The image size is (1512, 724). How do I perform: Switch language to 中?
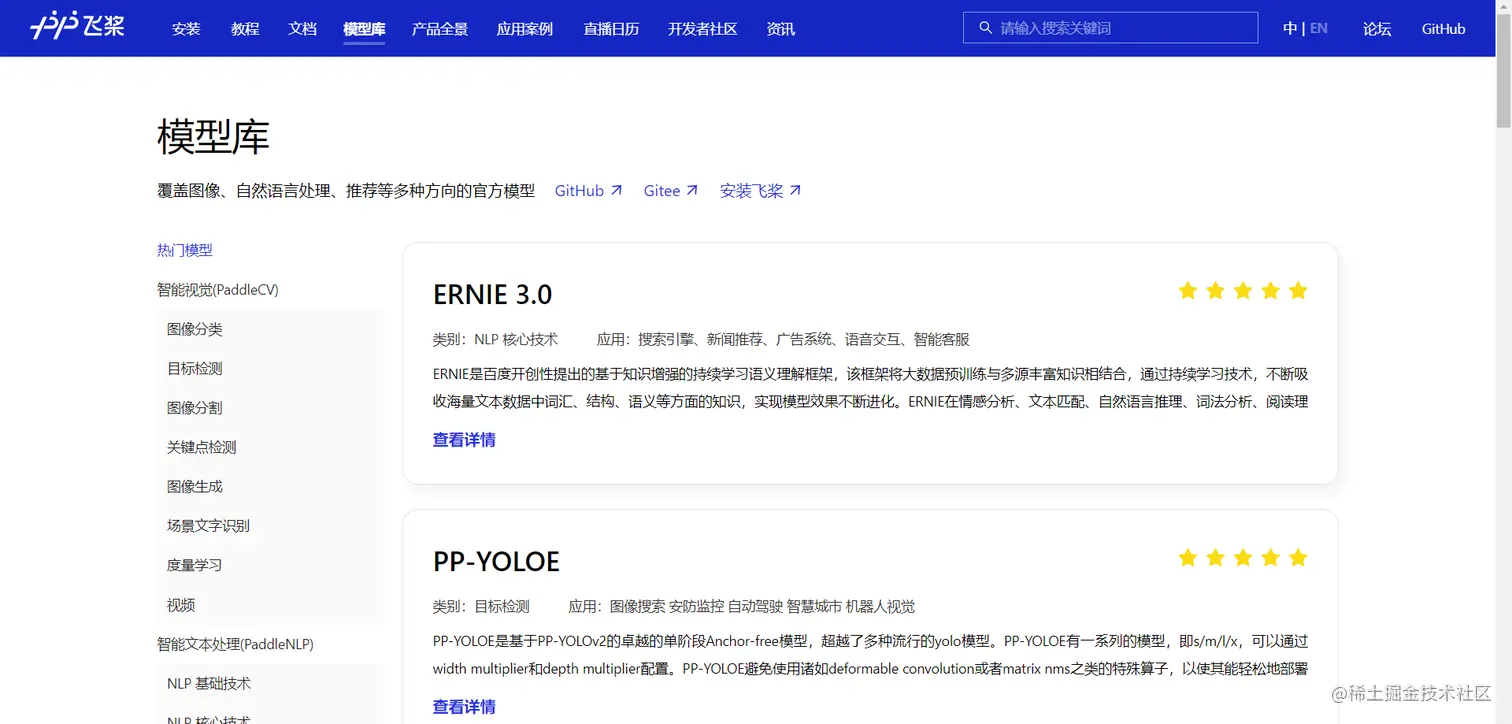click(x=1290, y=28)
